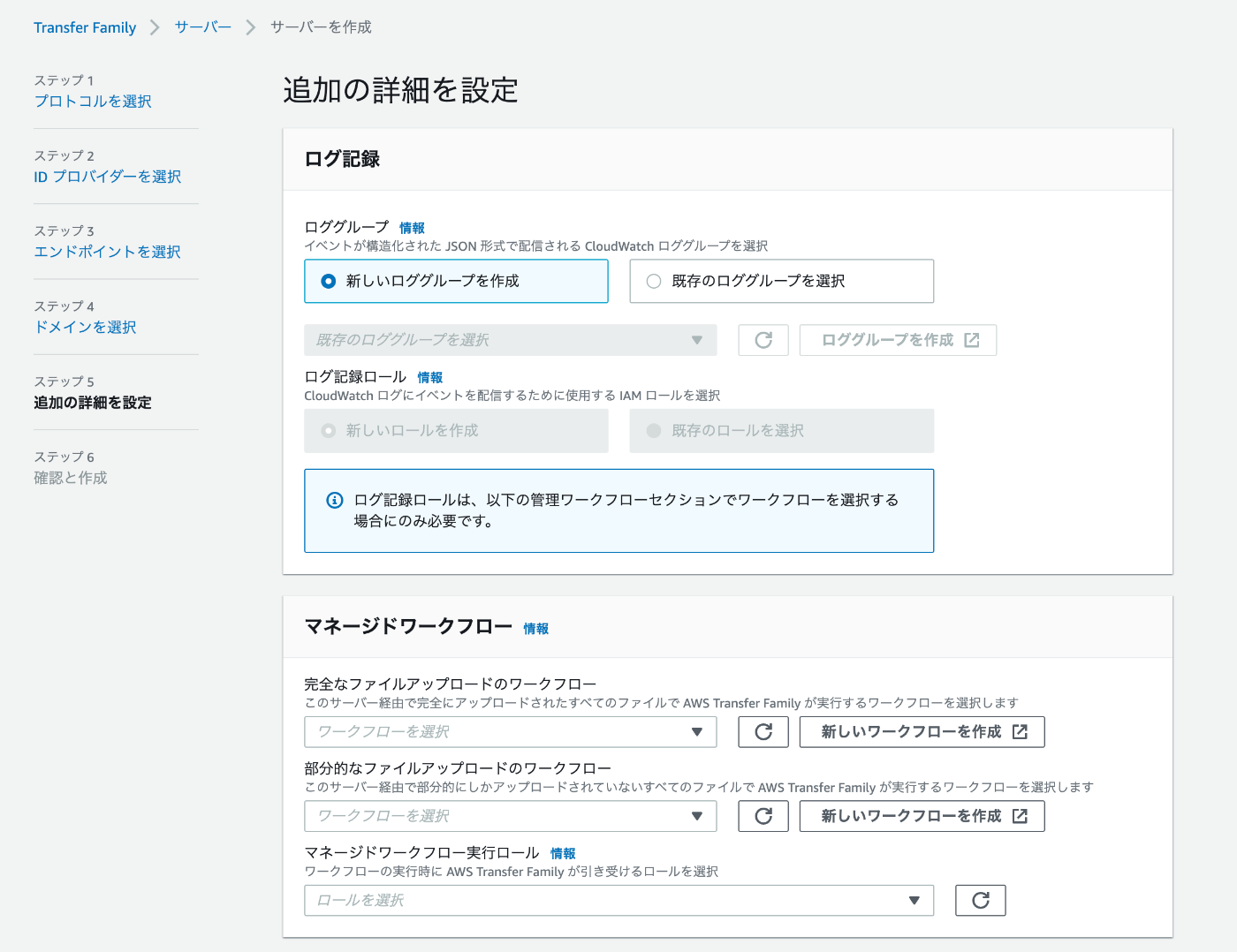
Task: Go to step 4 ドメインを選択
Action: coord(85,327)
